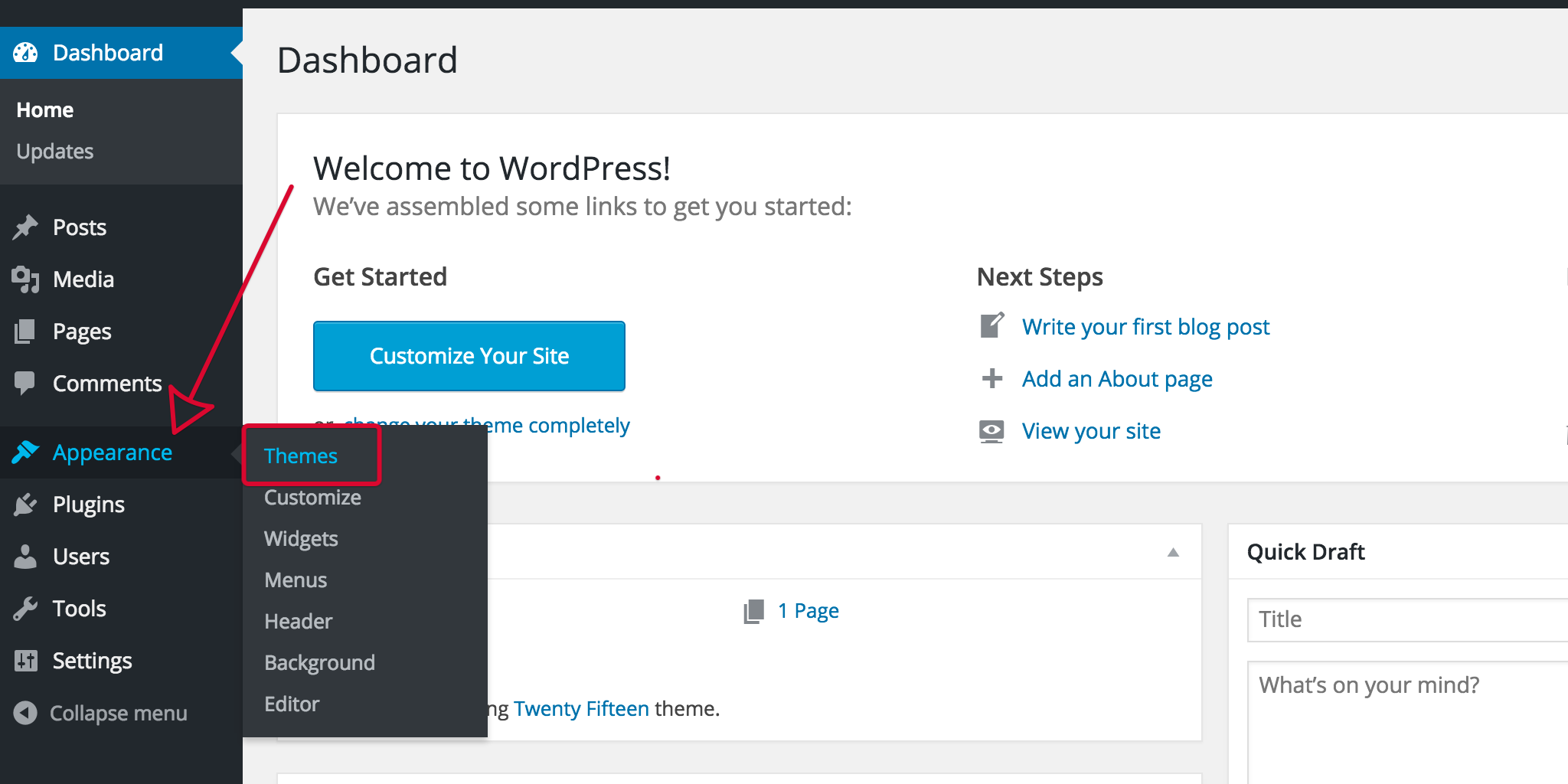This screenshot has width=1568, height=784.
Task: Click the edit icon beside Write your first blog post
Action: tap(992, 325)
